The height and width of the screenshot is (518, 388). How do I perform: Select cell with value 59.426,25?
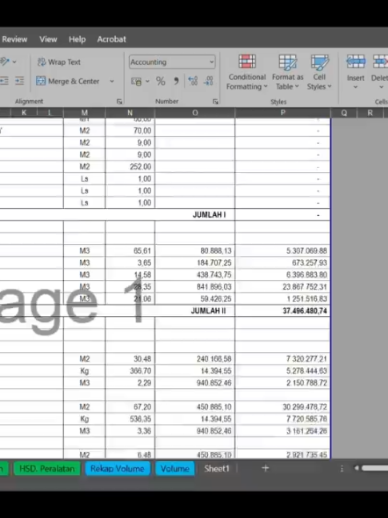(195, 299)
